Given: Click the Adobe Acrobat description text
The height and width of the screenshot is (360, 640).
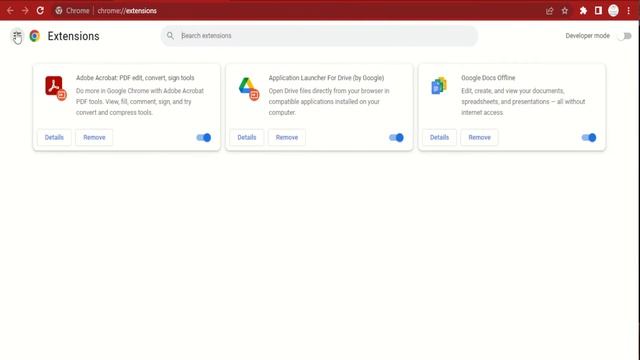Looking at the screenshot, I should (140, 102).
